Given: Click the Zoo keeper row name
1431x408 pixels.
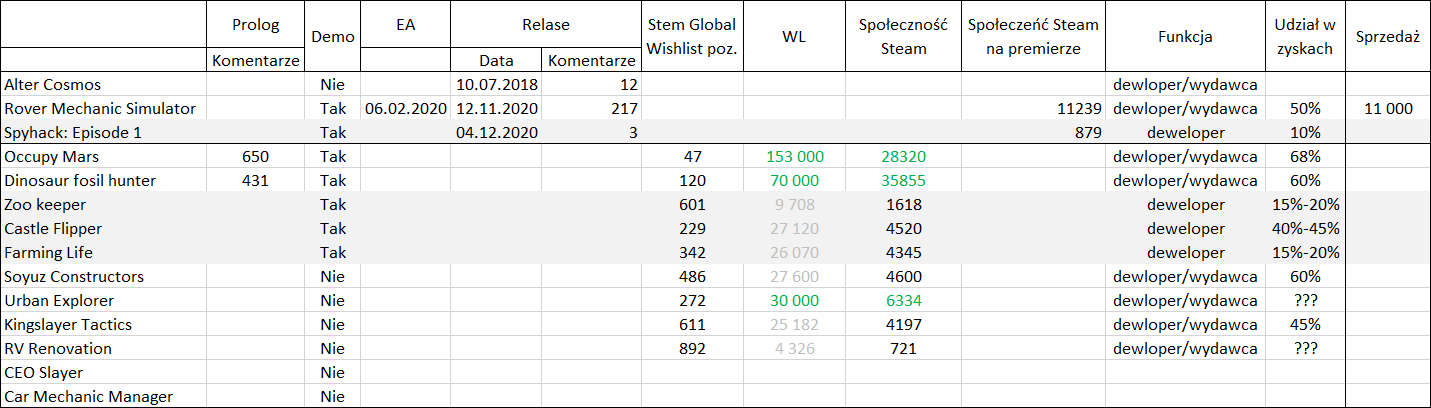Looking at the screenshot, I should click(45, 205).
